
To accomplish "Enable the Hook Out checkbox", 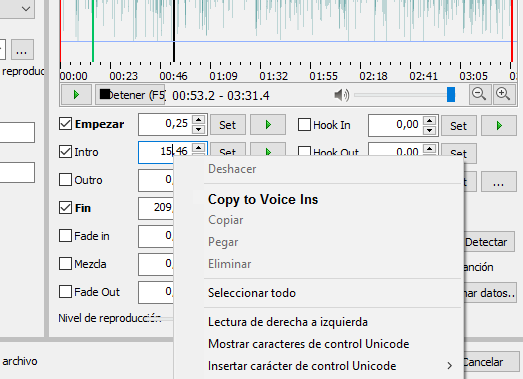I will pyautogui.click(x=304, y=151).
